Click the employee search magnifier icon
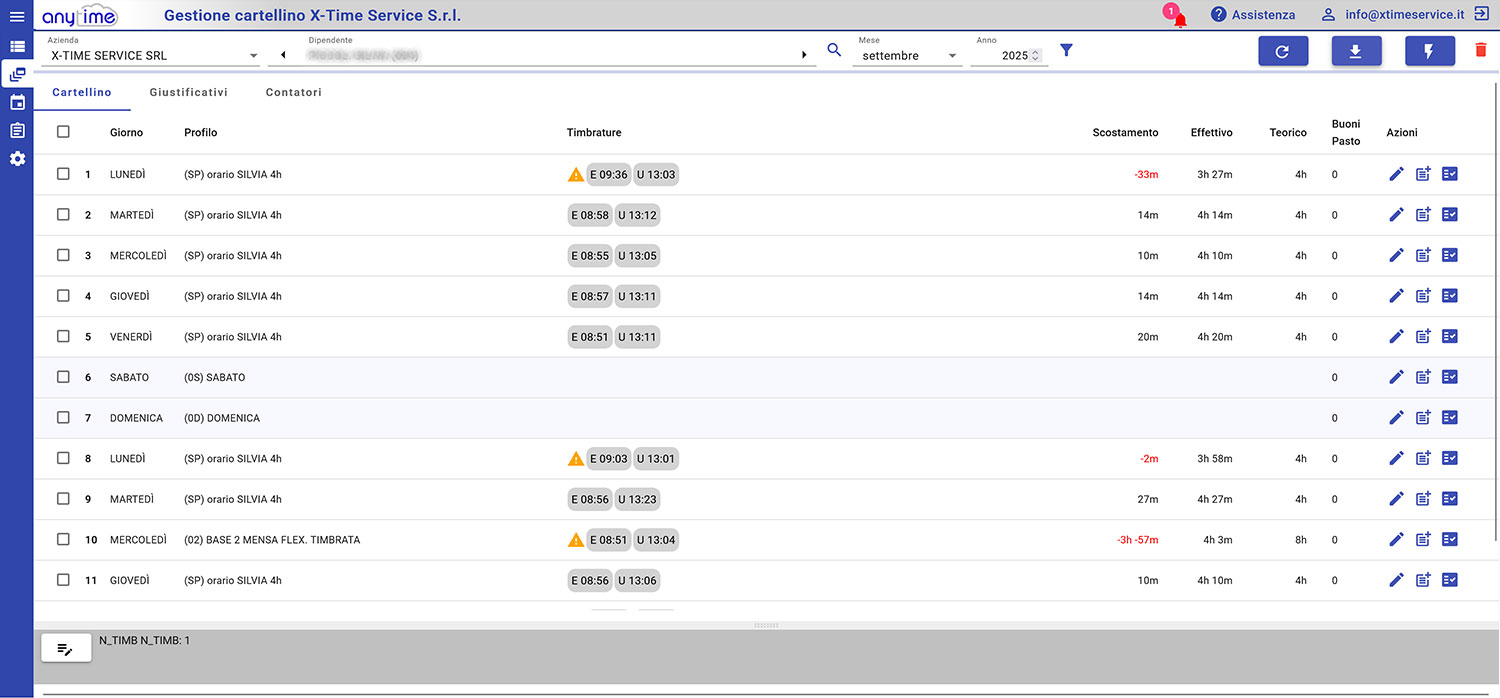The height and width of the screenshot is (698, 1500). (834, 50)
